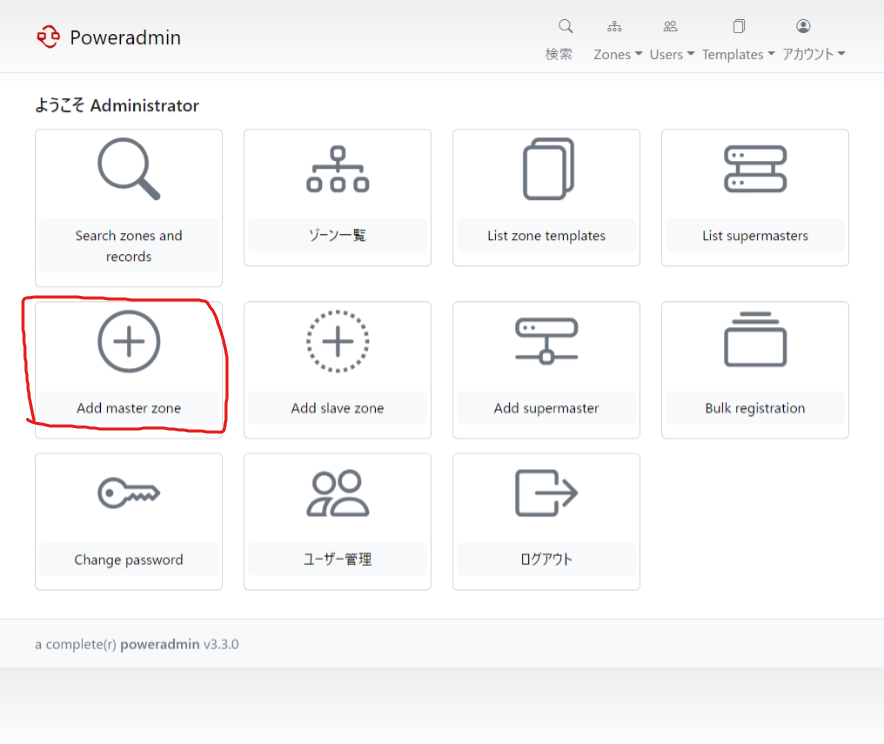Click the magnifier search icon in navbar
Screen dimensions: 884x744
click(x=565, y=26)
